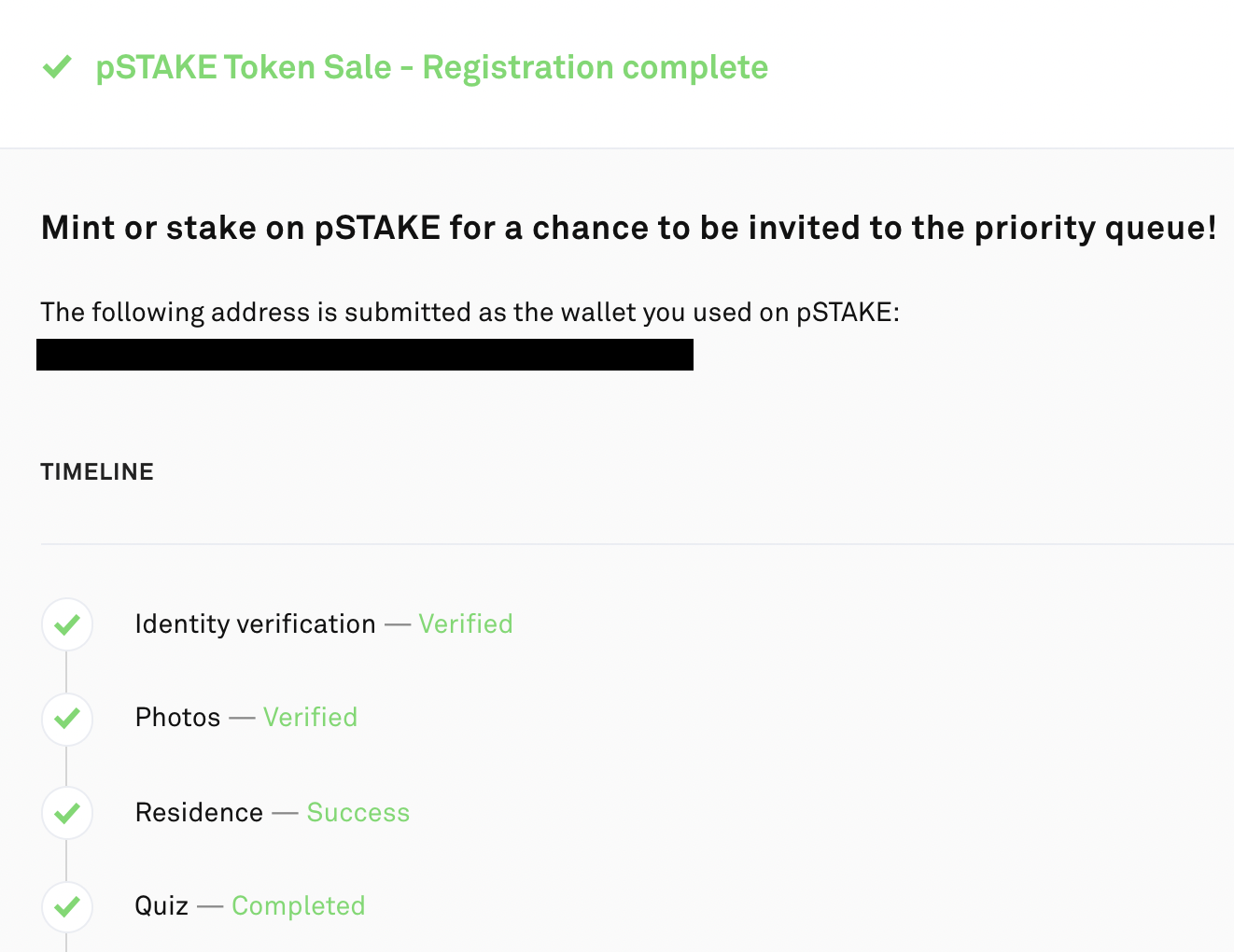The width and height of the screenshot is (1234, 952).
Task: Click the Quiz step label
Action: (161, 905)
